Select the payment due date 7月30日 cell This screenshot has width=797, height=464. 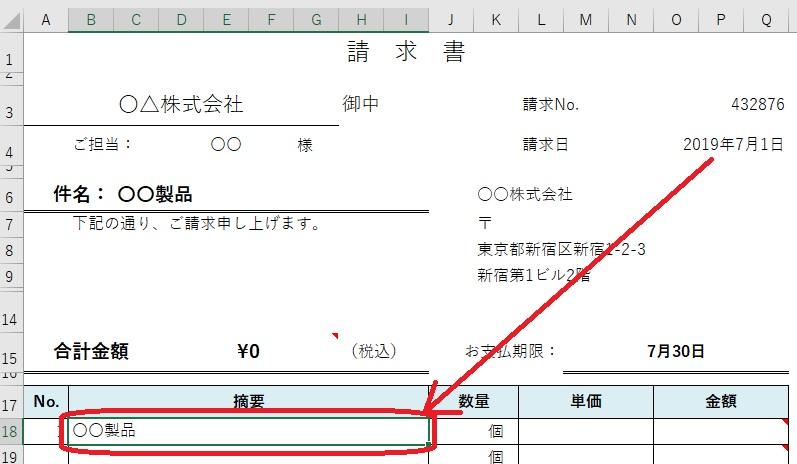click(x=675, y=351)
